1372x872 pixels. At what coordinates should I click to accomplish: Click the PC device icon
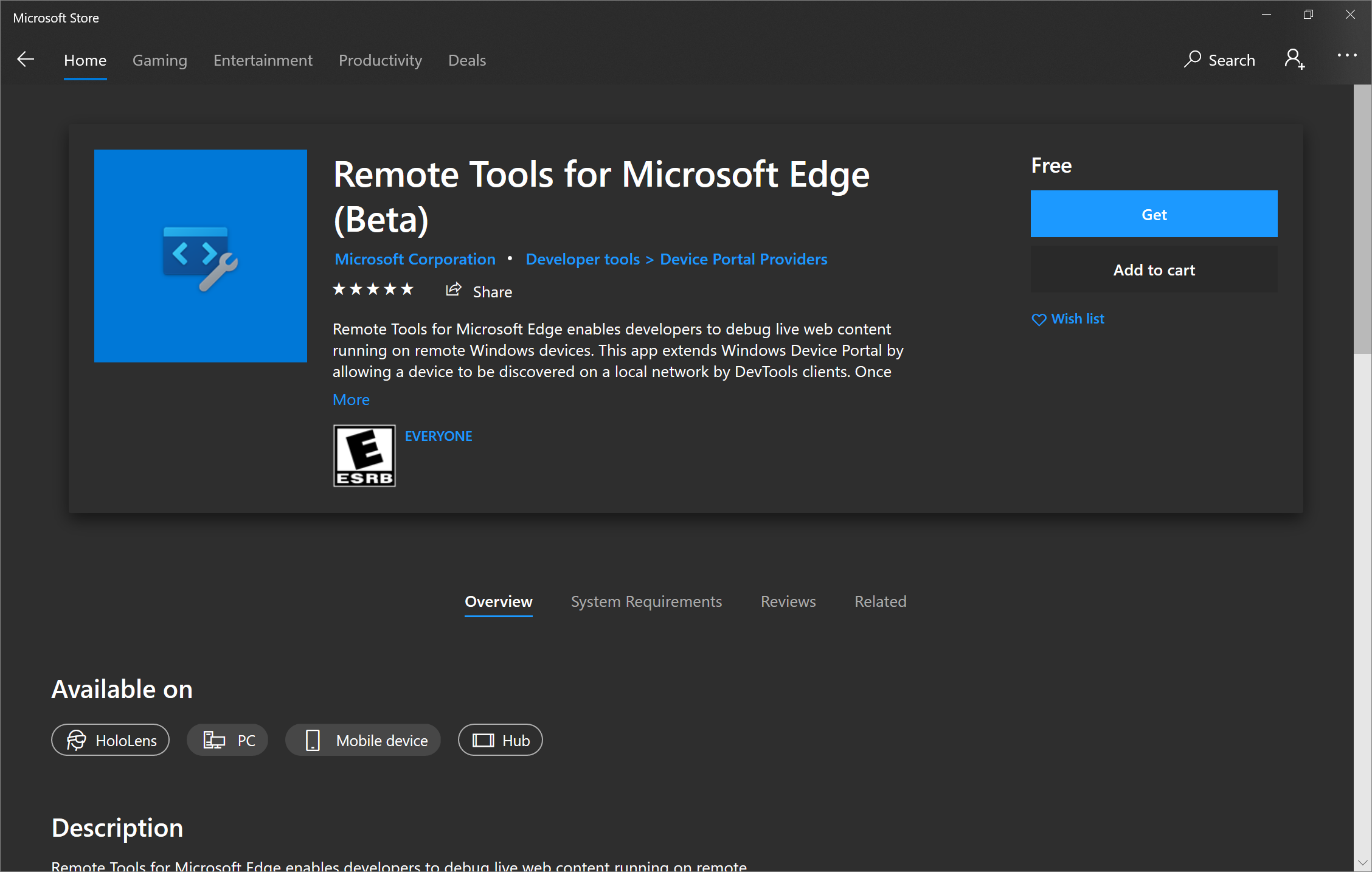coord(214,740)
